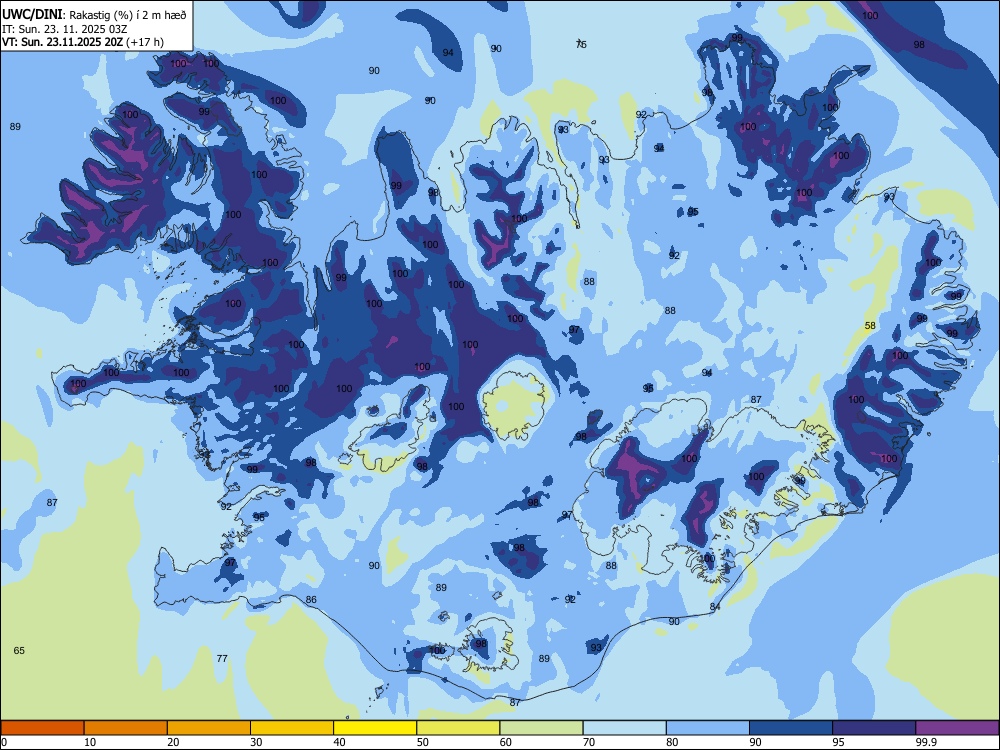Click the '75' humidity value on the map
This screenshot has width=1000, height=750.
(581, 44)
